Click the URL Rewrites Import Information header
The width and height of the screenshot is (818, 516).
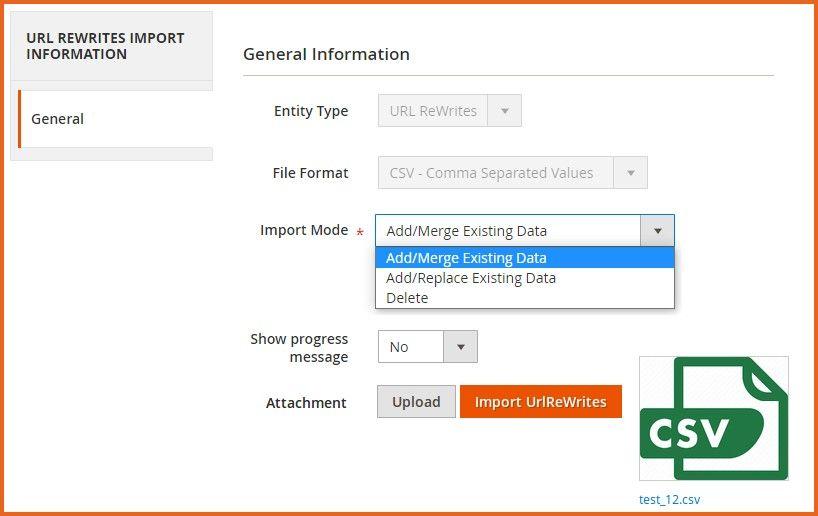click(x=106, y=46)
